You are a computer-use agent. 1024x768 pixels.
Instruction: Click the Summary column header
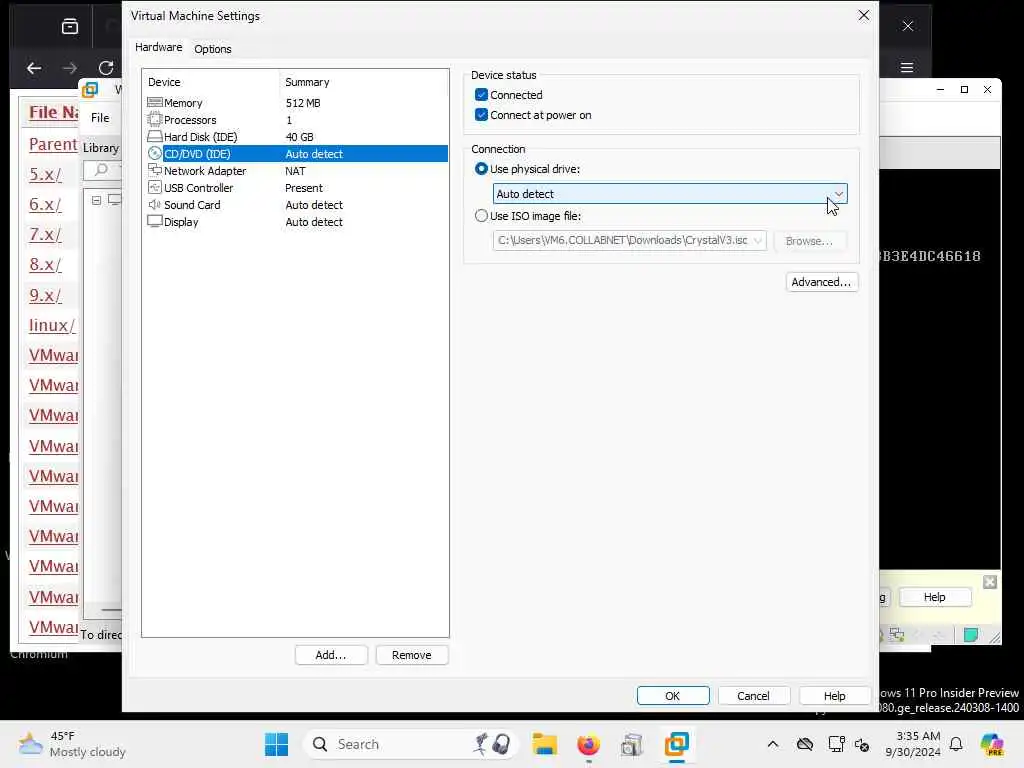click(307, 82)
